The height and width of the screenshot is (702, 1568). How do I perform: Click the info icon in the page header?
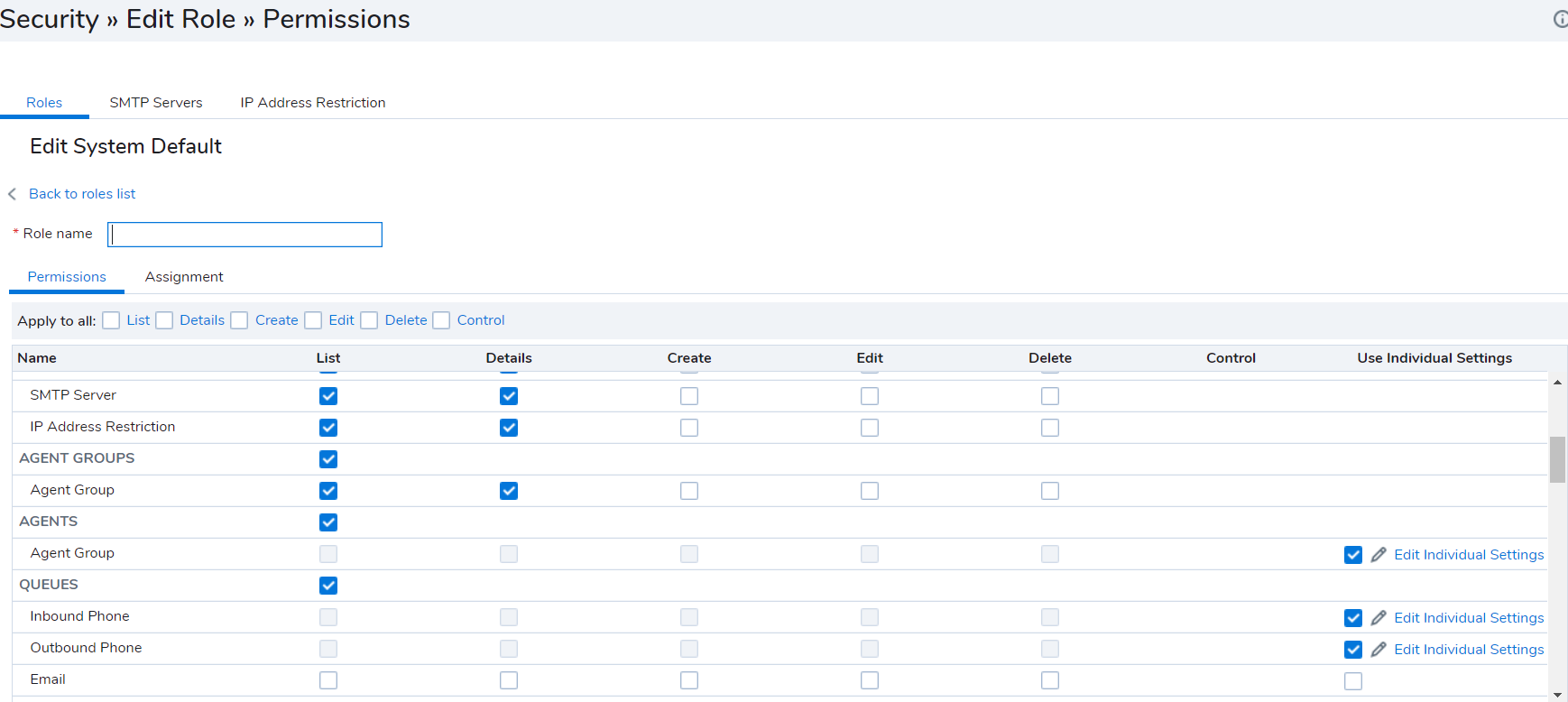pos(1560,19)
